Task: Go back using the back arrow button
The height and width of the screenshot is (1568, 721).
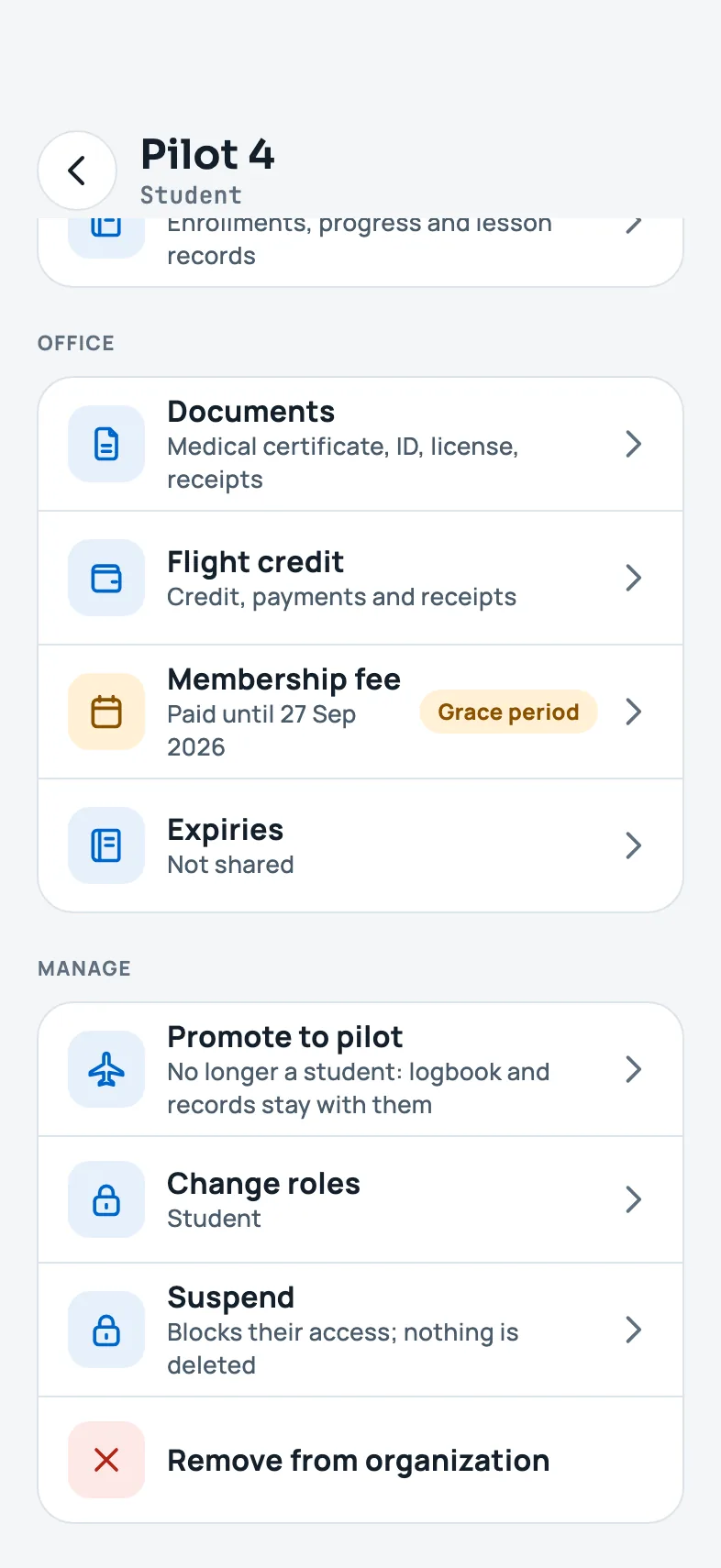Action: coord(77,171)
